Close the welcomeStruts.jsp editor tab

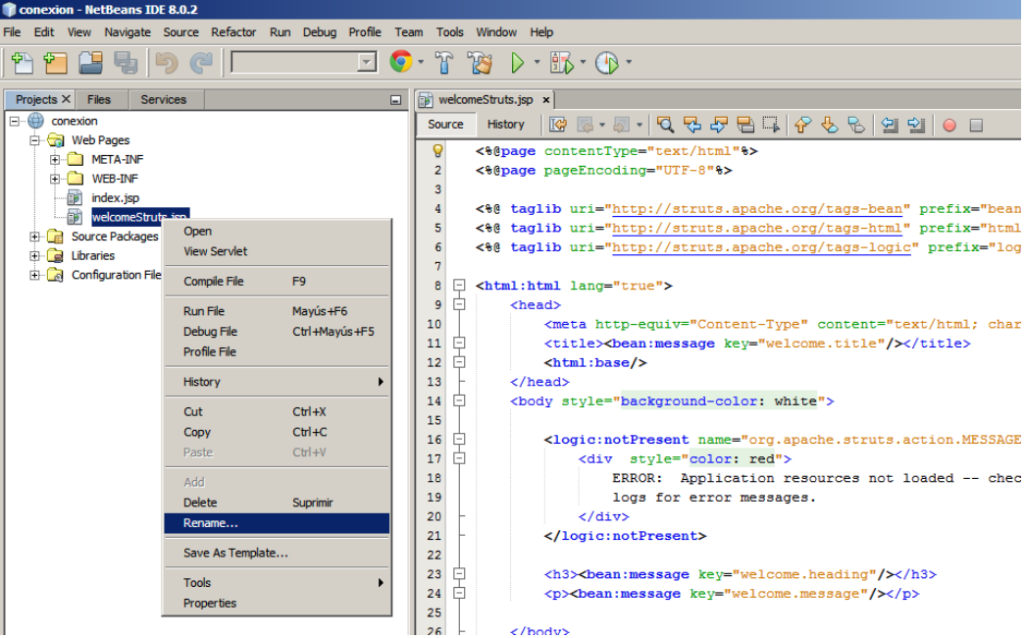(x=546, y=100)
